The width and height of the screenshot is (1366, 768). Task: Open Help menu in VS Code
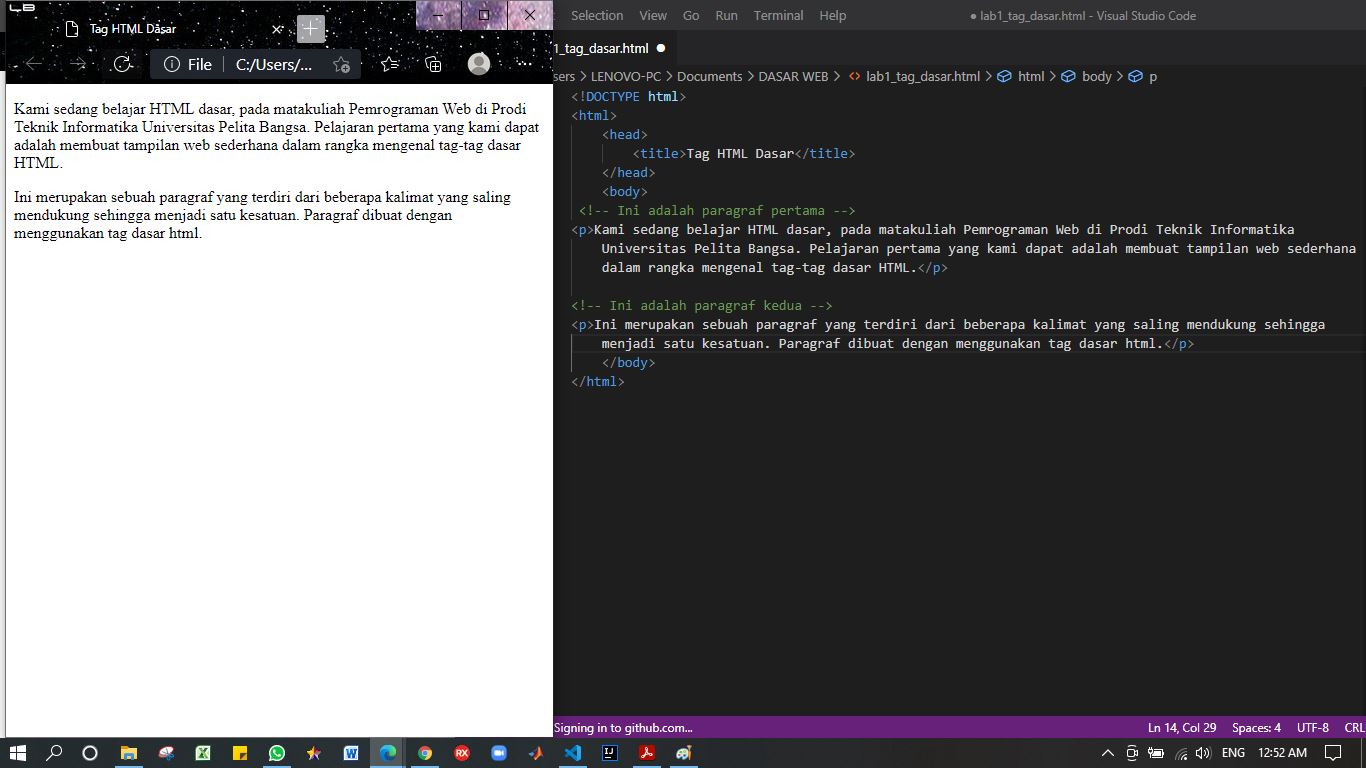(833, 15)
